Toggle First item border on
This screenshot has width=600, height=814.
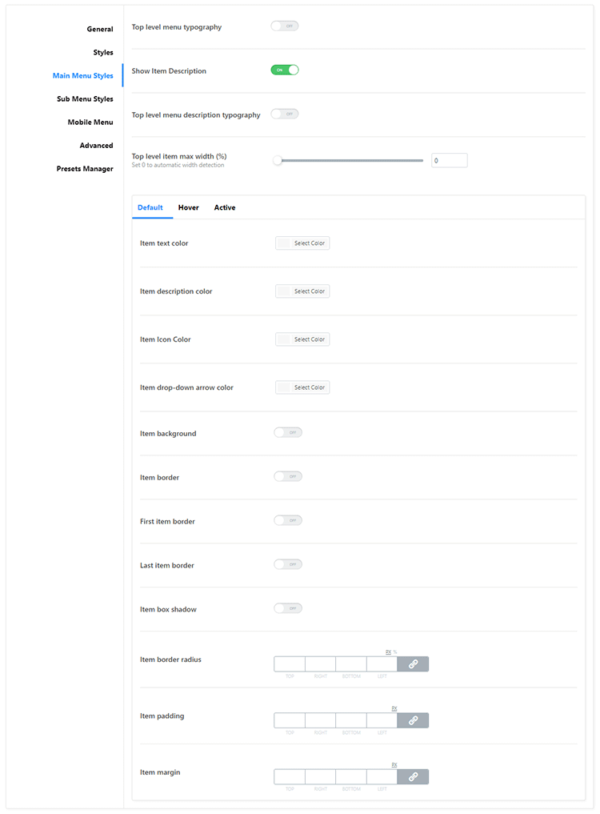tap(288, 520)
